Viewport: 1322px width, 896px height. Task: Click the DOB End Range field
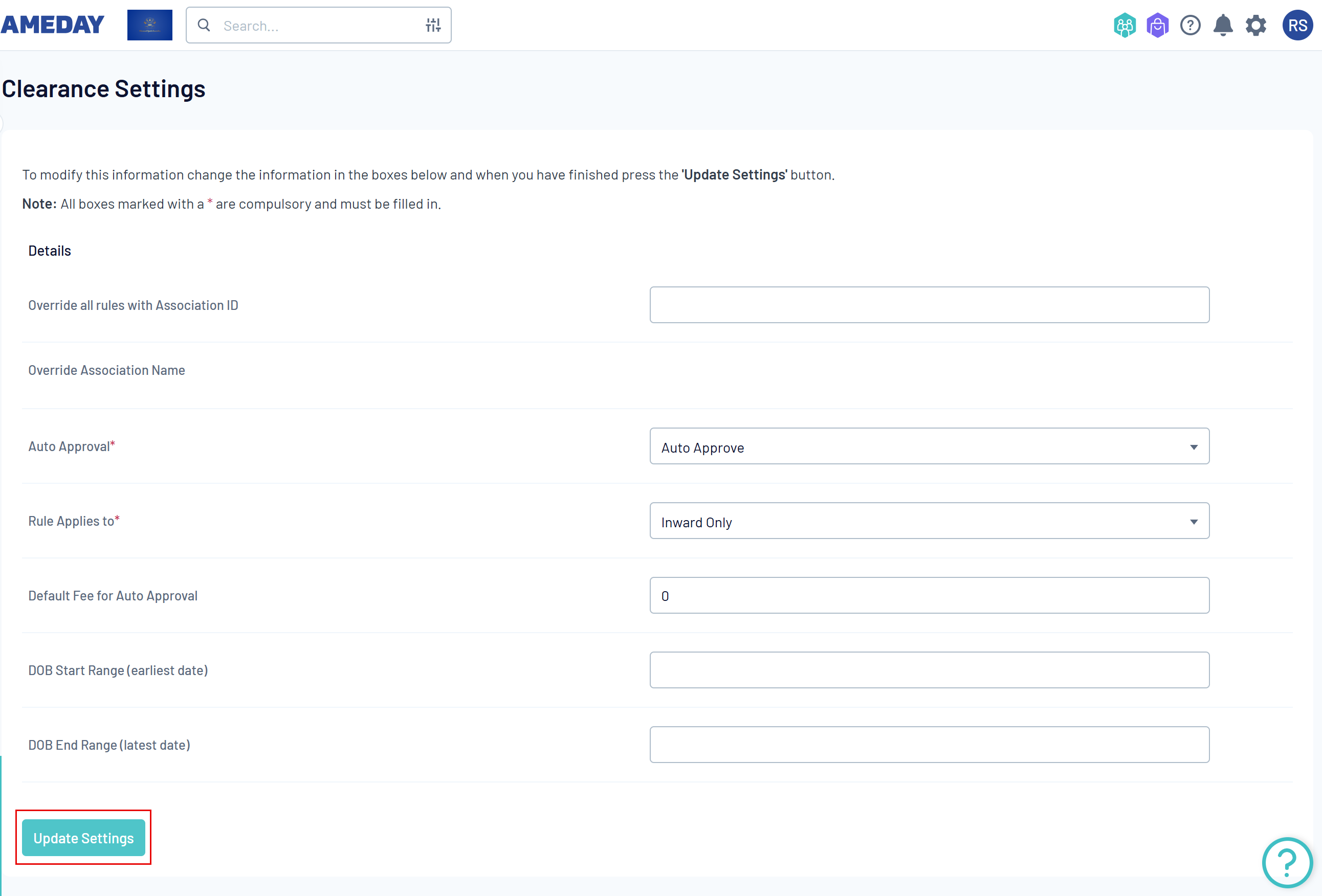929,744
